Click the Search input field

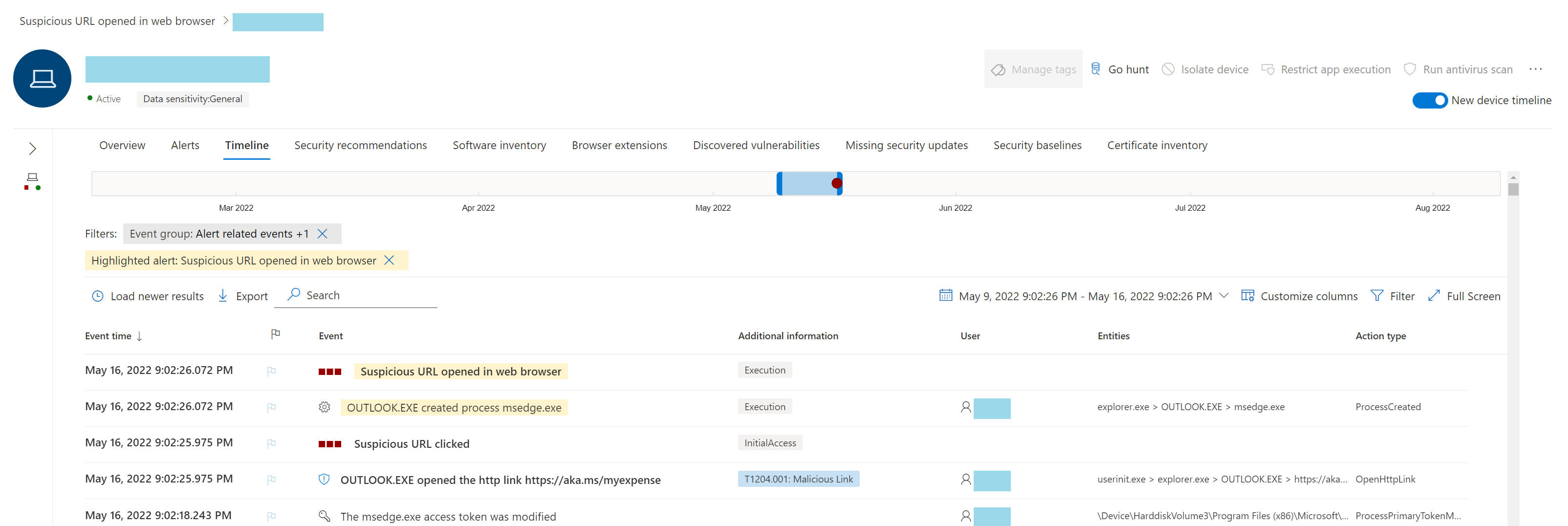(355, 295)
